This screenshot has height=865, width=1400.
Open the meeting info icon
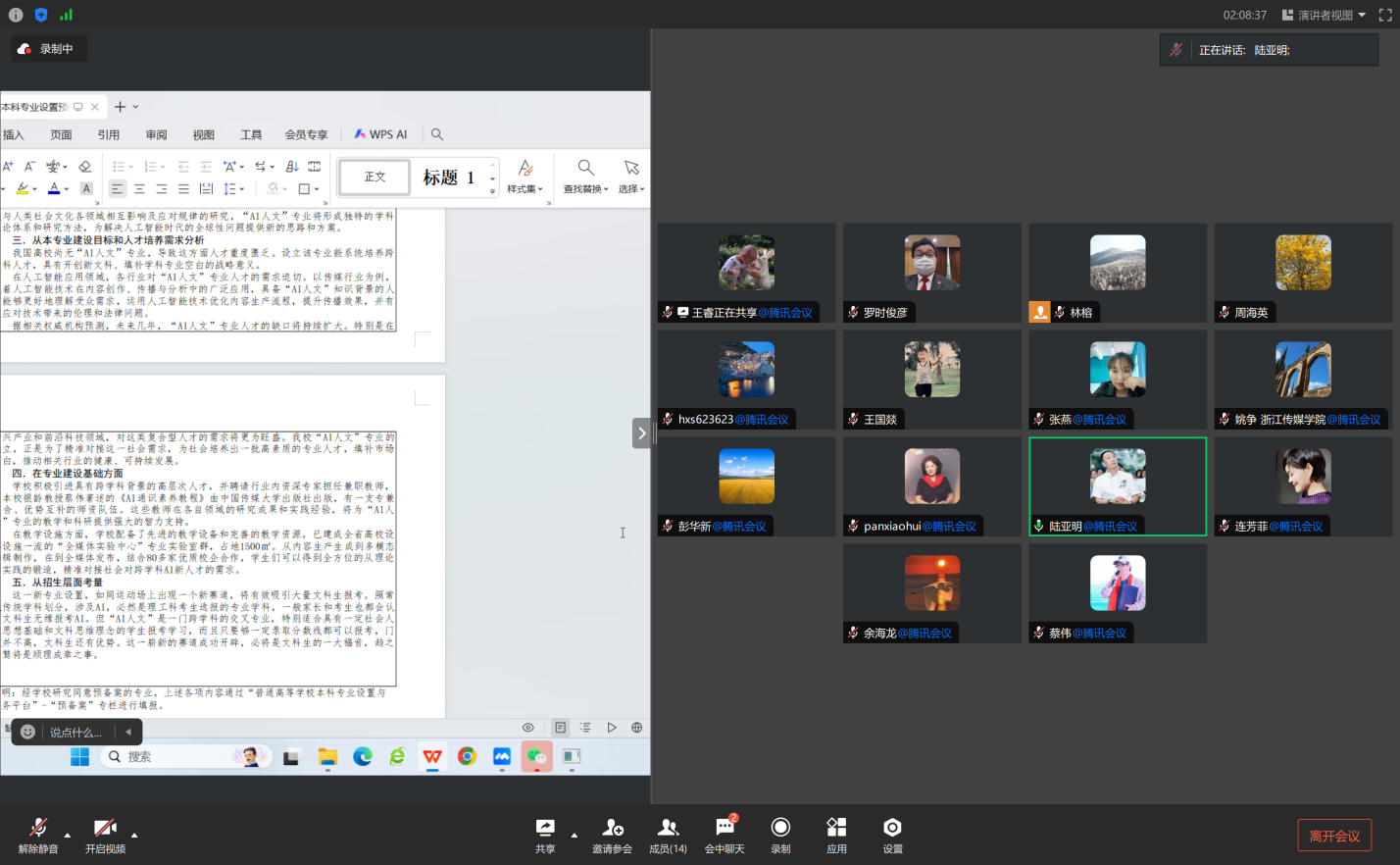coord(16,15)
